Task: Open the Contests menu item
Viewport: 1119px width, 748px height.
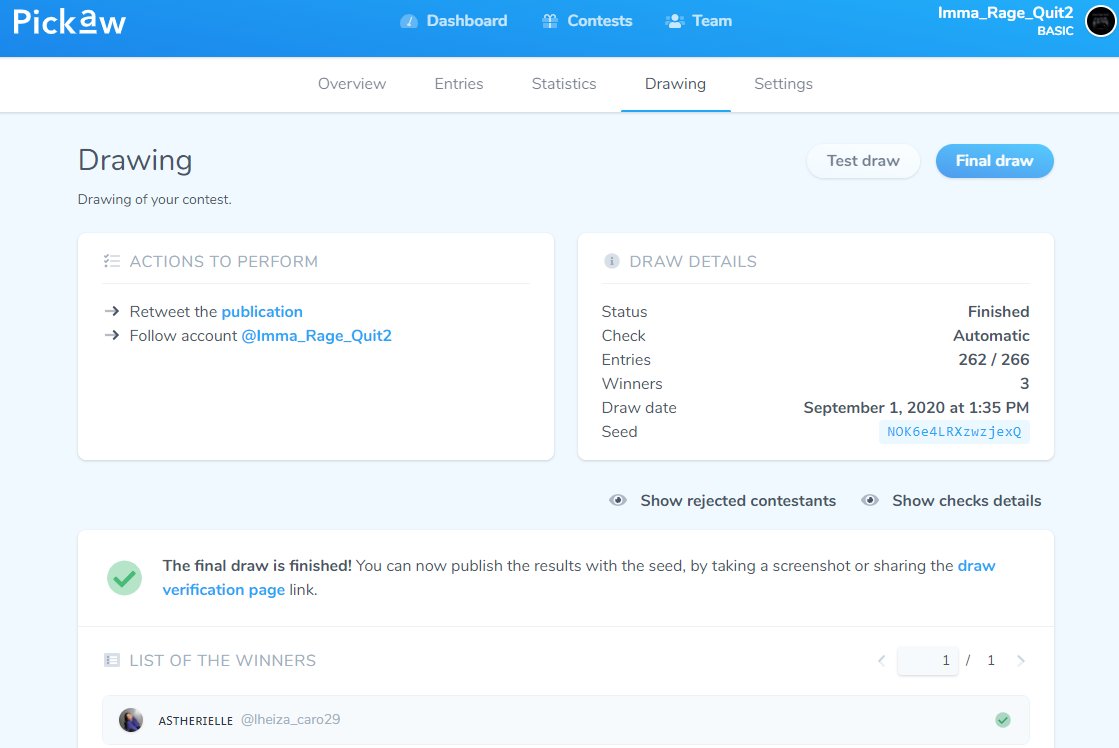Action: click(587, 21)
